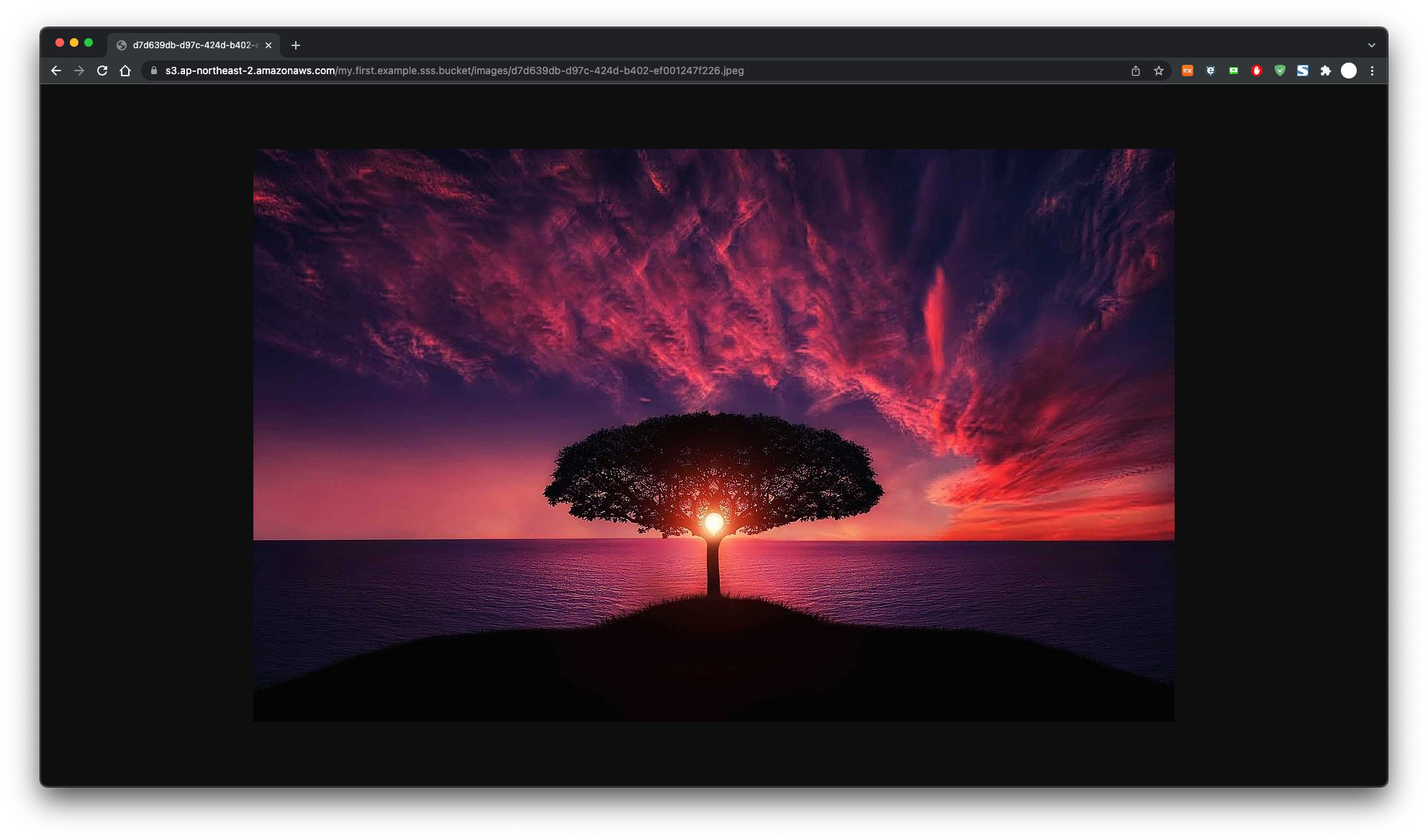Bookmark this tab with star icon
Screen dimensions: 1428x840
[1159, 71]
